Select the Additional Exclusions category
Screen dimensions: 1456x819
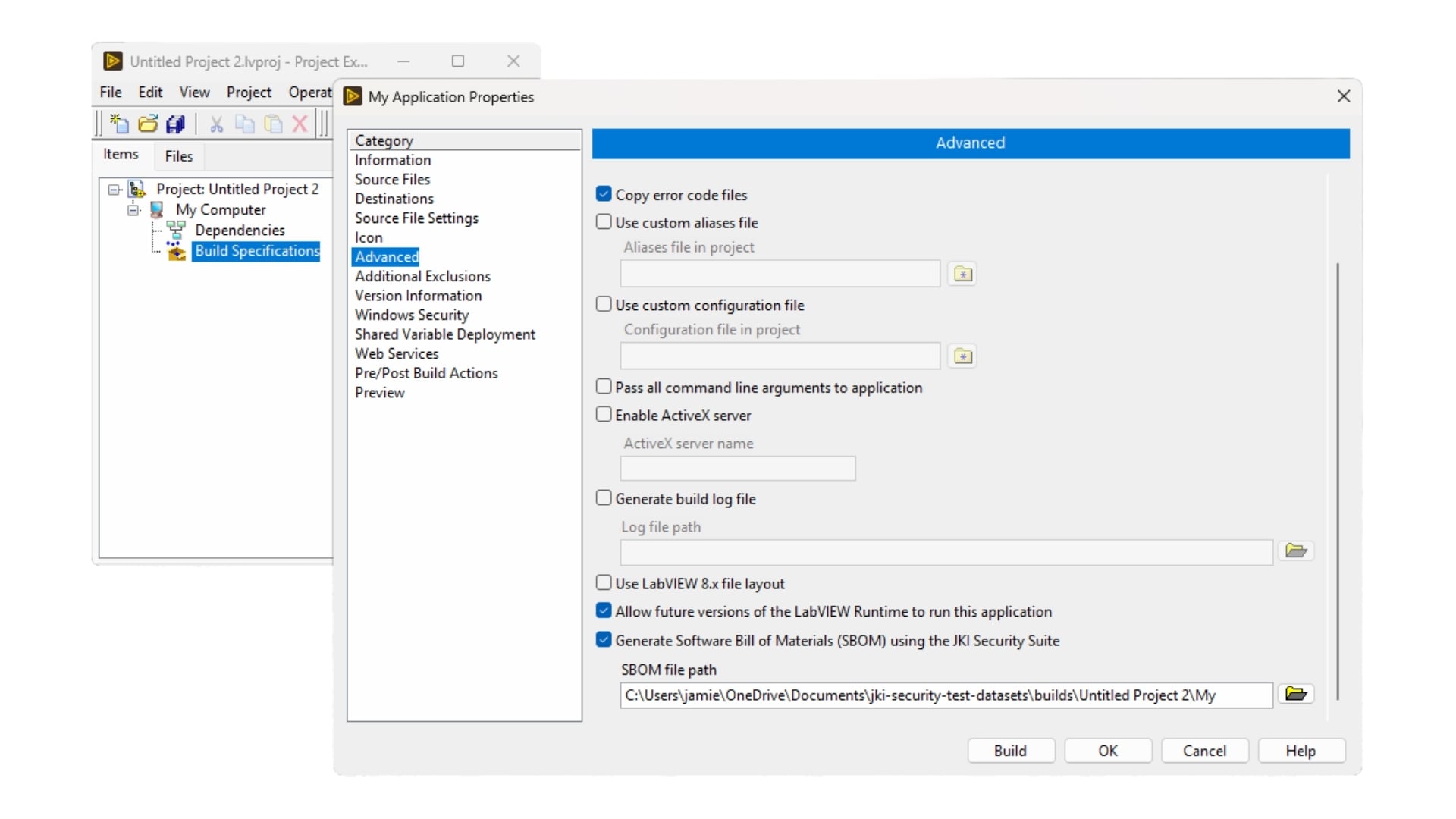click(422, 276)
